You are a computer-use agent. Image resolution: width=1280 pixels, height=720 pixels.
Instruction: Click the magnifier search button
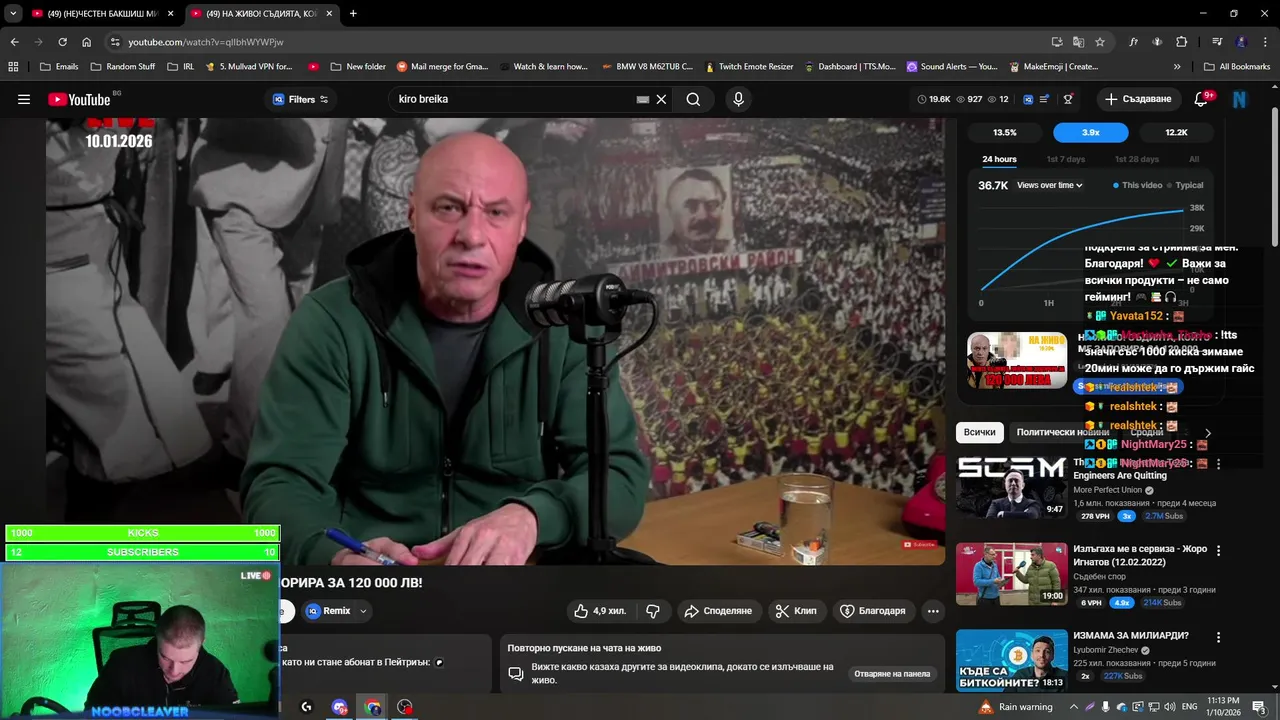point(693,99)
